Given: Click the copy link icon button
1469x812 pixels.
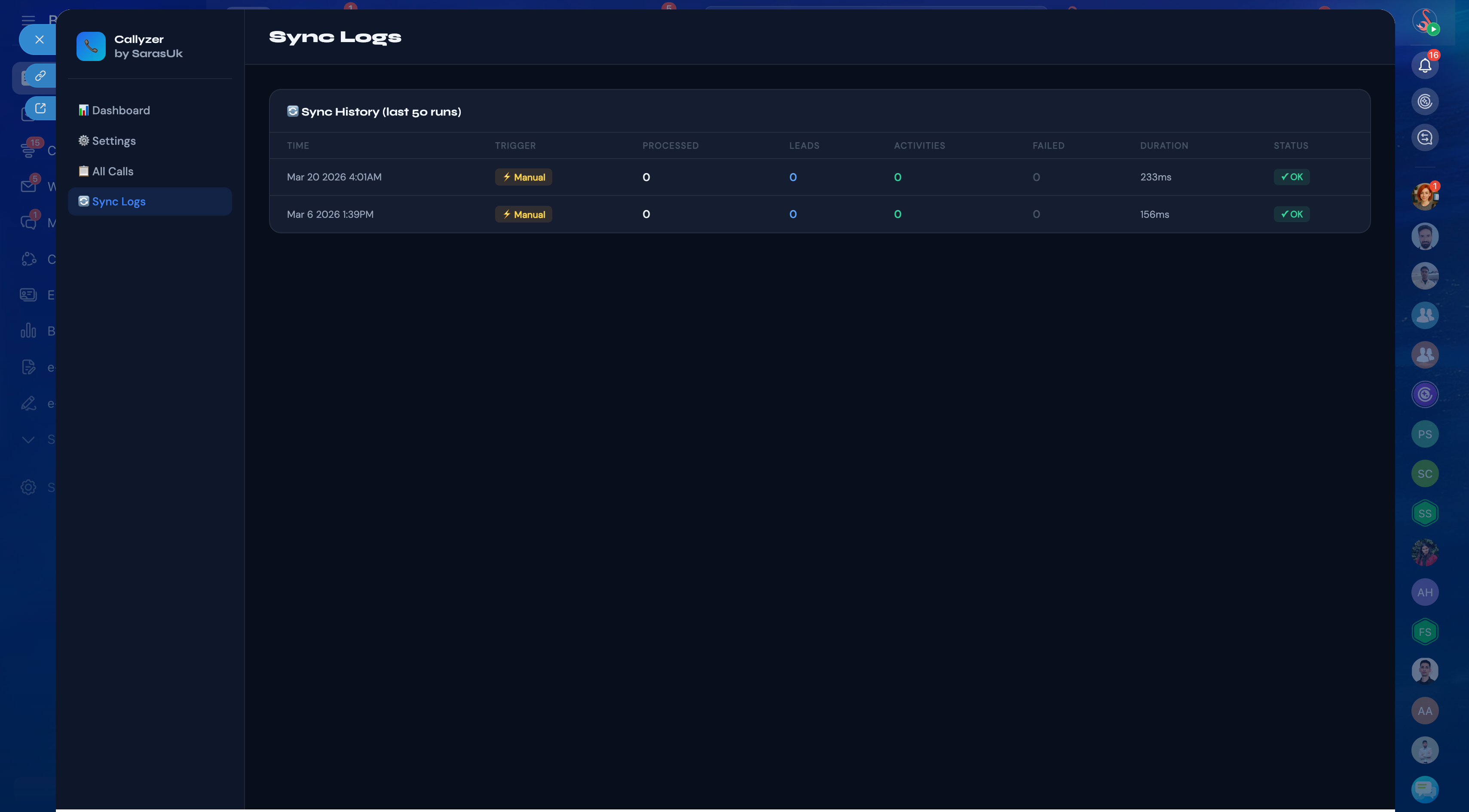Looking at the screenshot, I should tap(40, 76).
